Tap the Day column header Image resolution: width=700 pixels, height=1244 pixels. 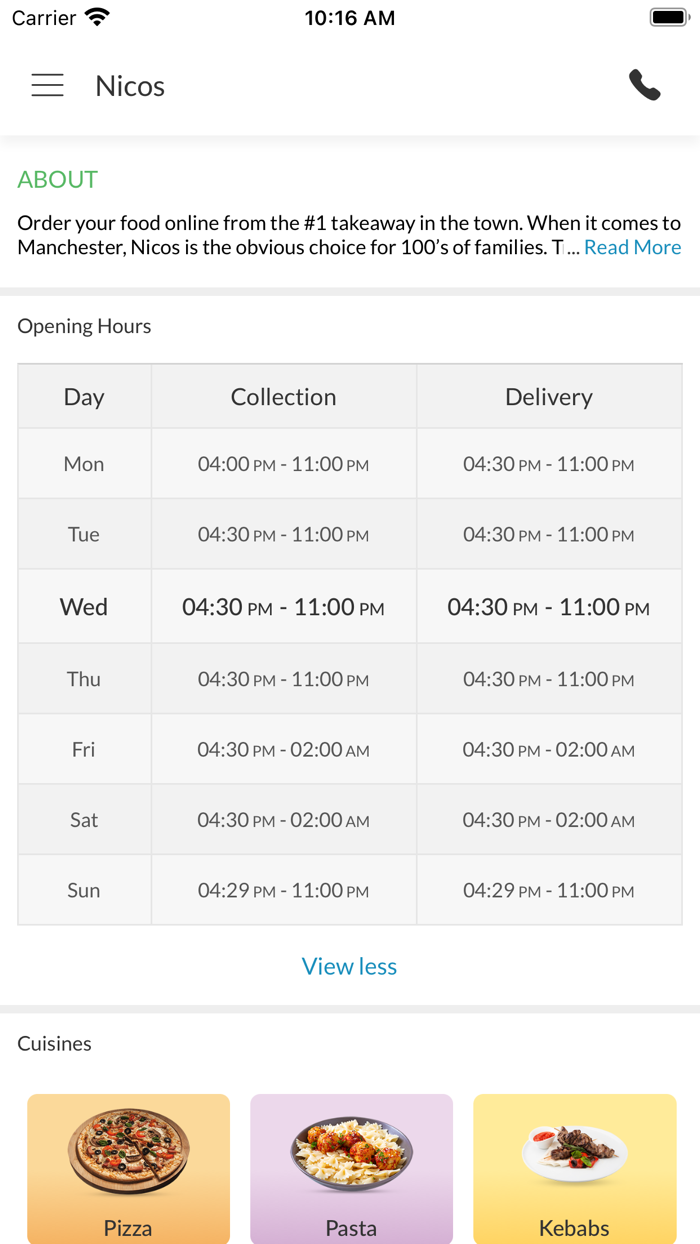(x=84, y=397)
